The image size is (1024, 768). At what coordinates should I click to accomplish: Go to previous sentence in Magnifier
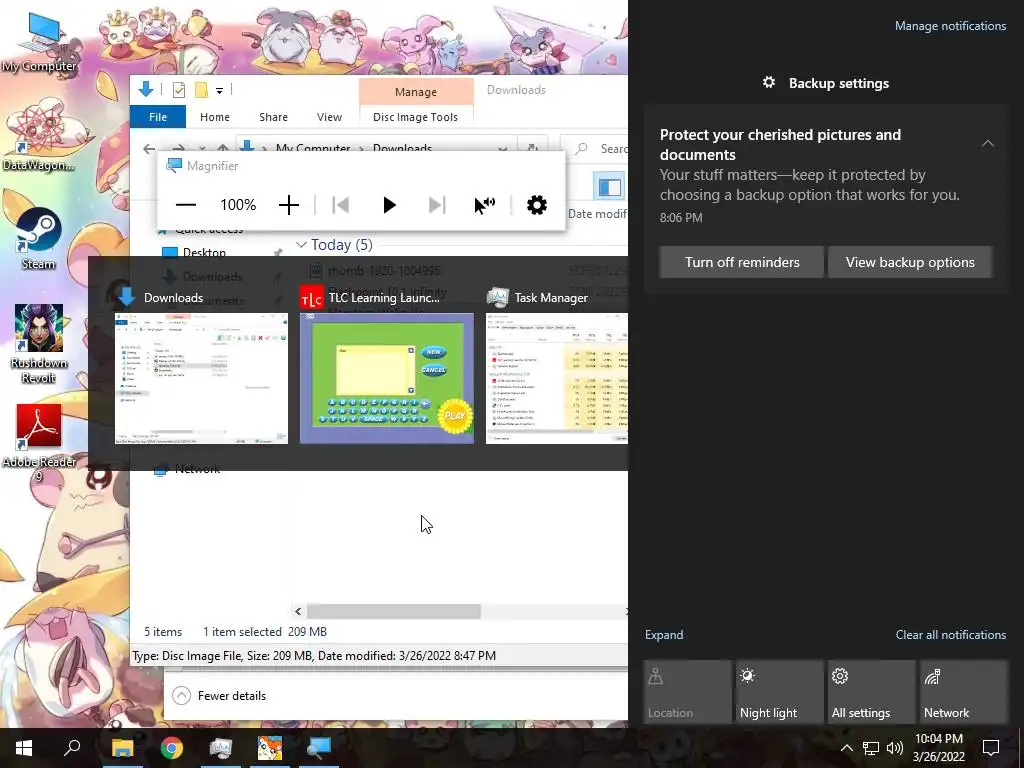click(340, 205)
